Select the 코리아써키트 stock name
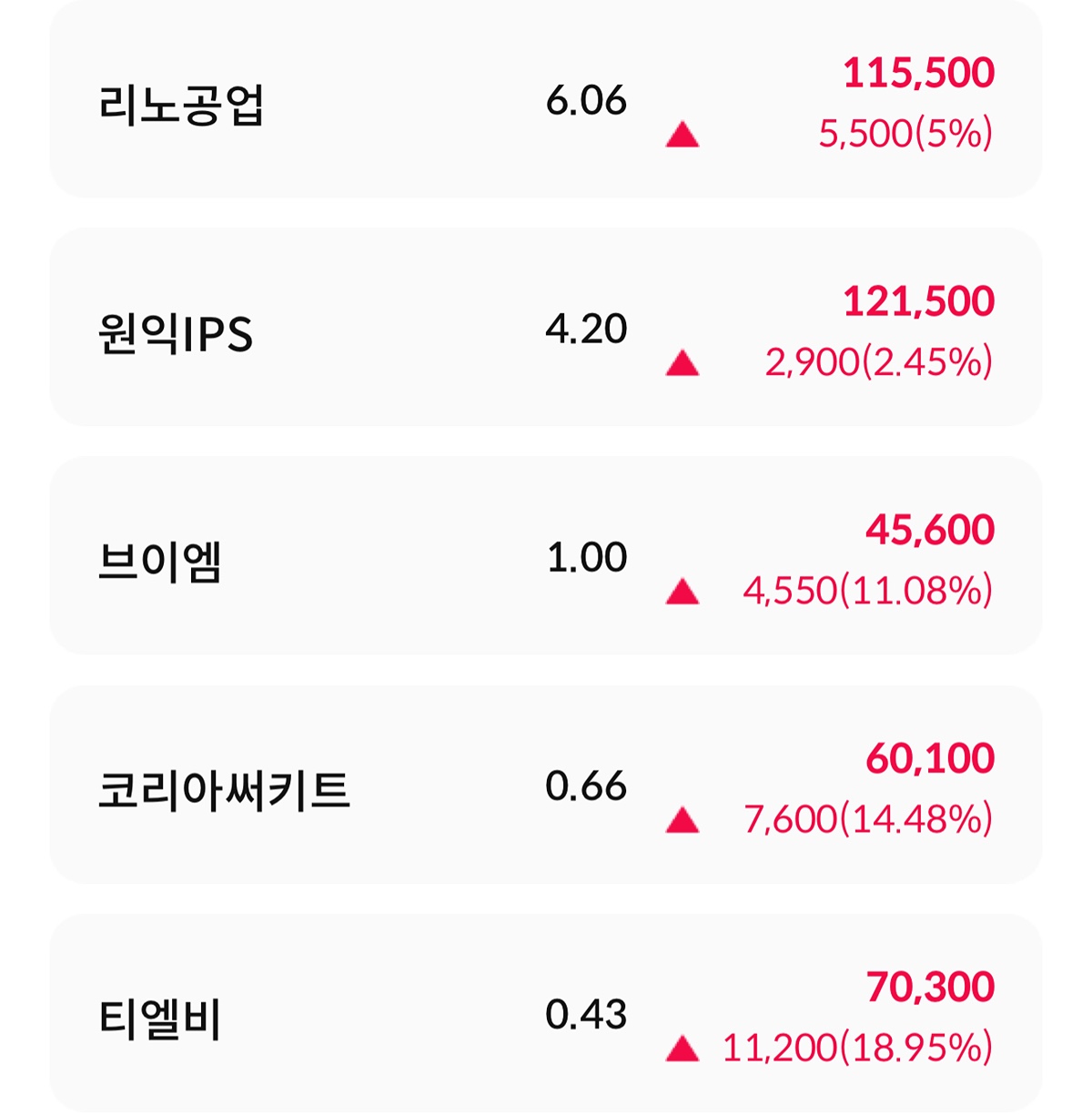The width and height of the screenshot is (1092, 1115). tap(224, 790)
